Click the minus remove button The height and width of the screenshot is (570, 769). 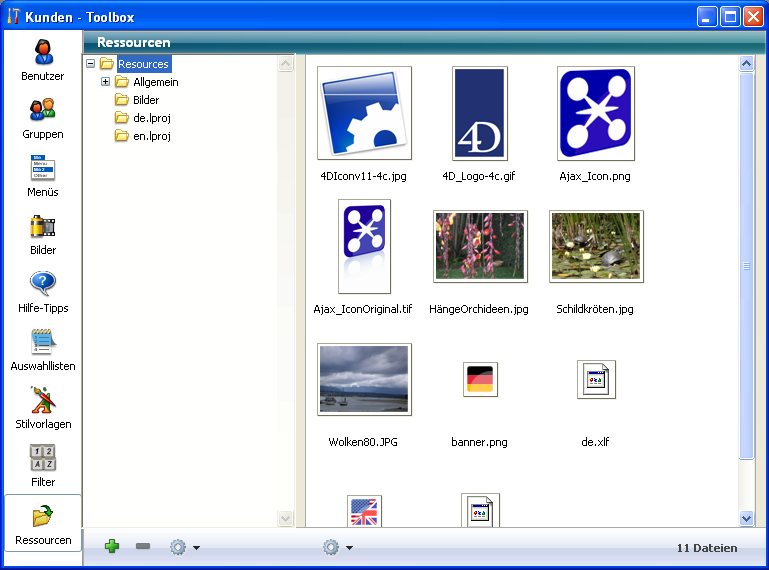[143, 547]
